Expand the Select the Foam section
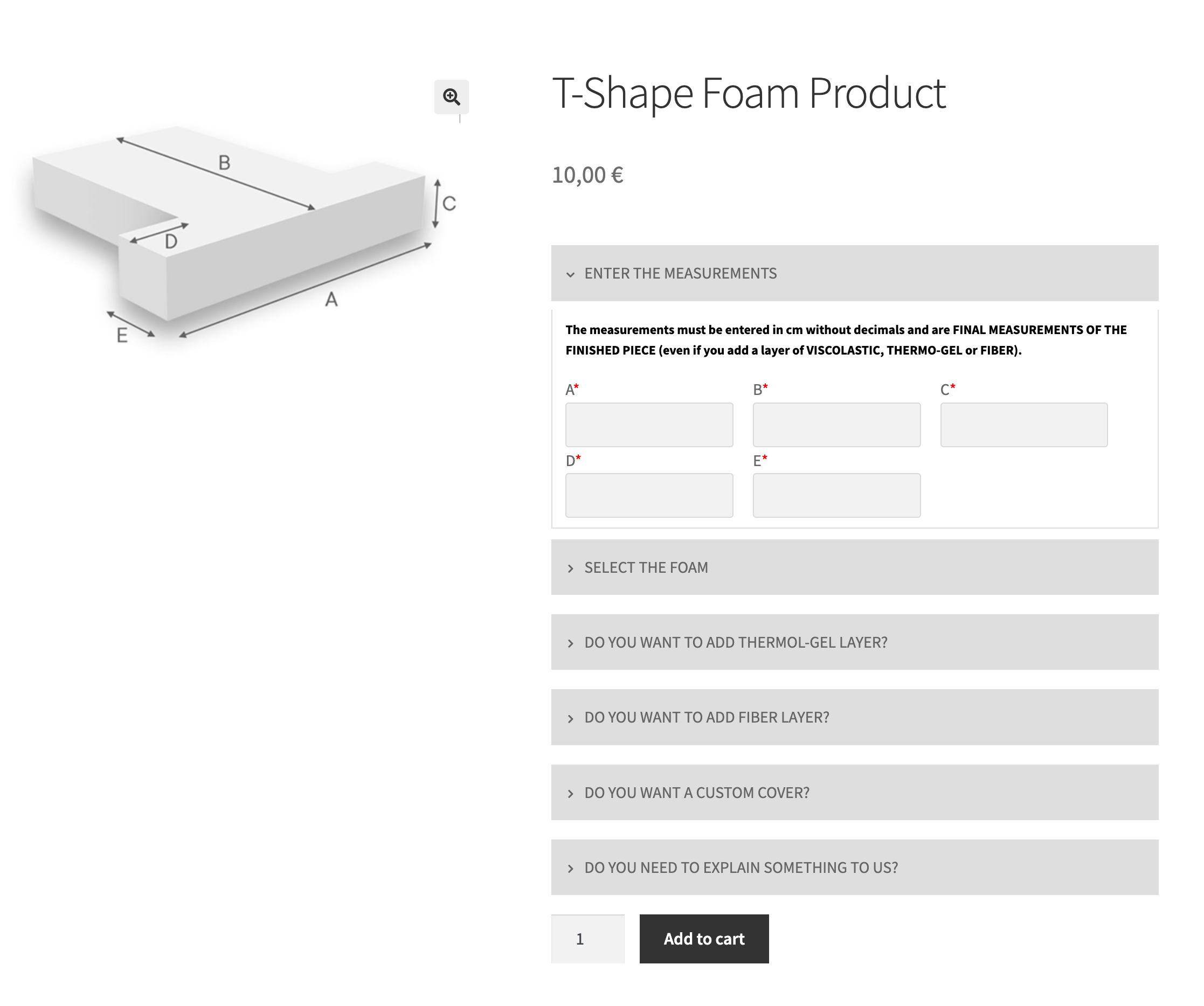1204x1006 pixels. (646, 567)
